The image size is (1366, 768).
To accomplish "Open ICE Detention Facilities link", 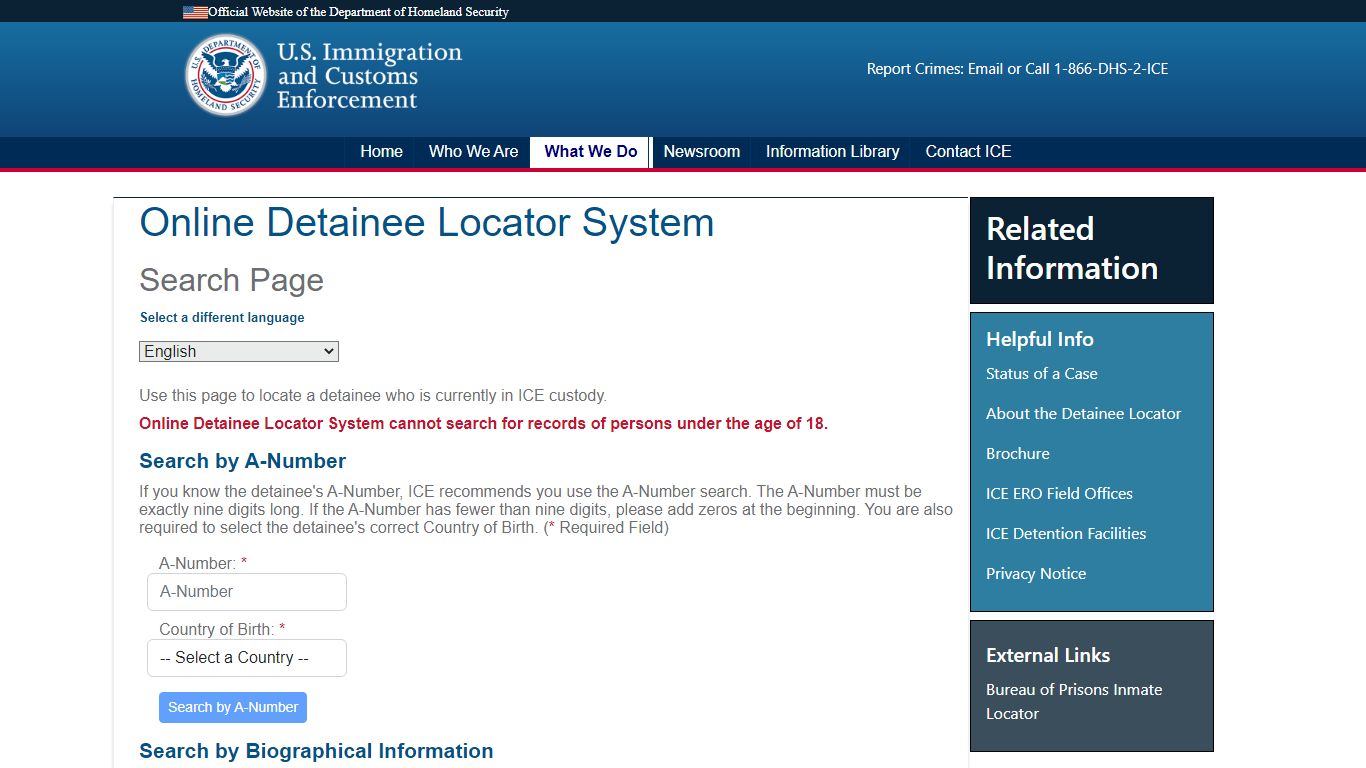I will click(x=1065, y=534).
